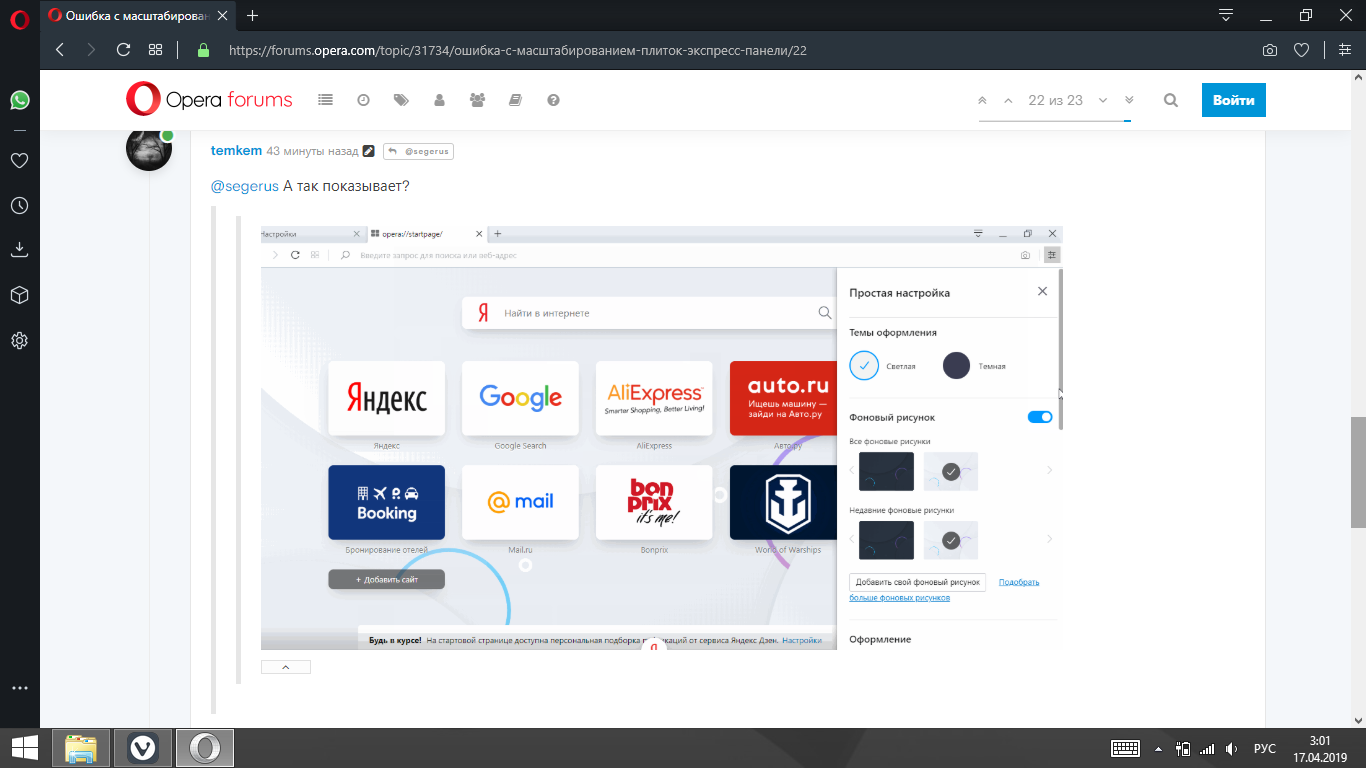This screenshot has height=768, width=1366.
Task: Open the embedded screenshot image in the post
Action: tap(661, 438)
